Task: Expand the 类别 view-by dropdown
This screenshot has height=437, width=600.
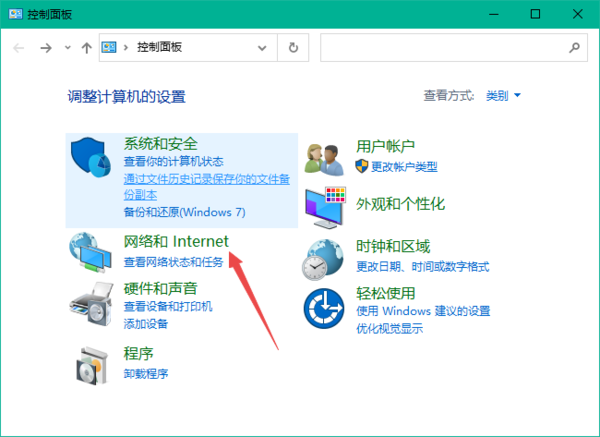Action: [503, 96]
